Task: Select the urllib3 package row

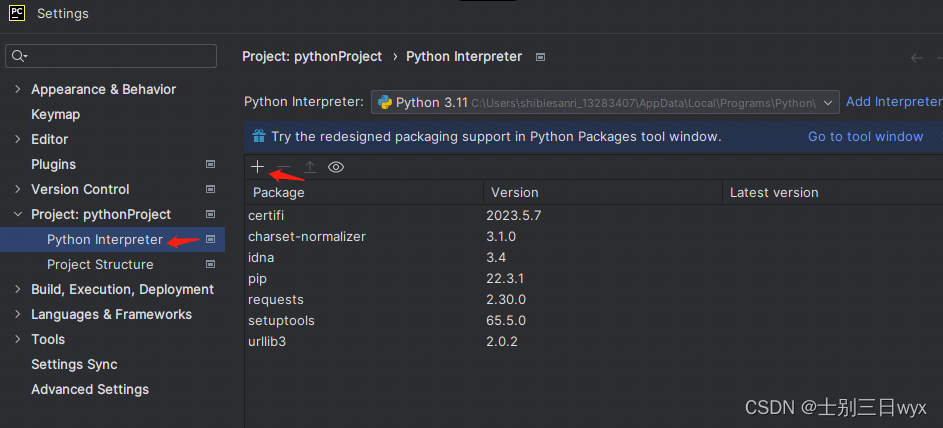Action: (x=594, y=341)
